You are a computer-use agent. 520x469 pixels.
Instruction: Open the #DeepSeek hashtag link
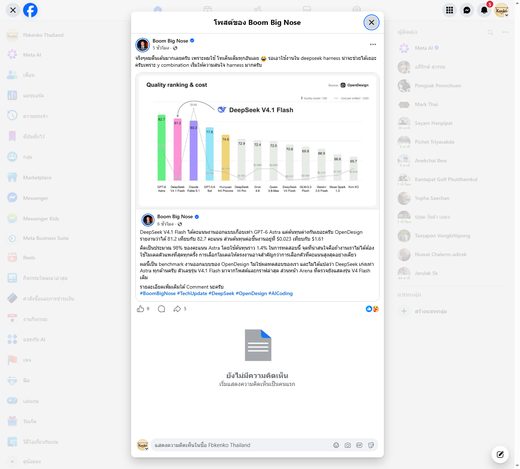point(221,293)
